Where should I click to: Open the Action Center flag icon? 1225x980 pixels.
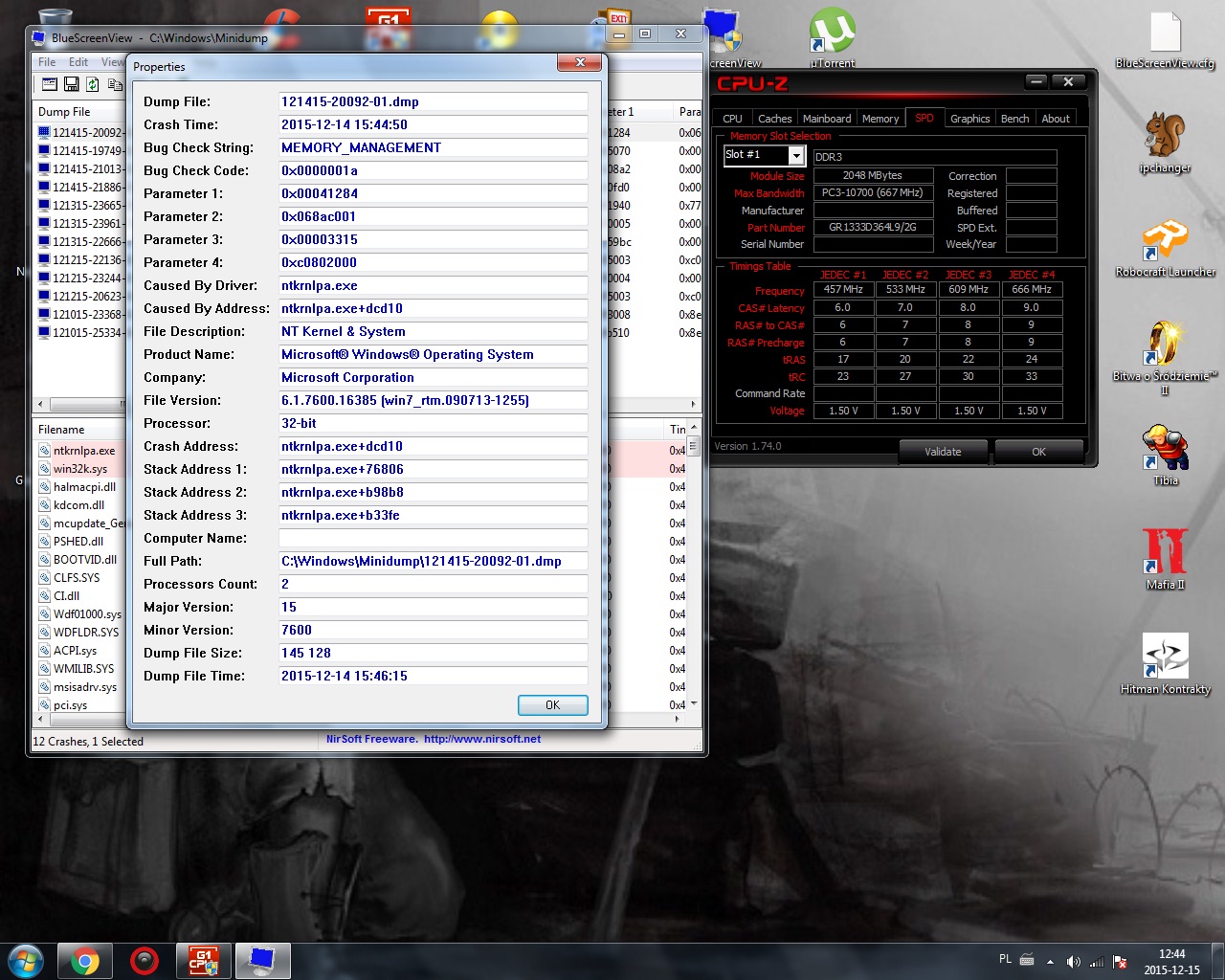[x=1120, y=962]
